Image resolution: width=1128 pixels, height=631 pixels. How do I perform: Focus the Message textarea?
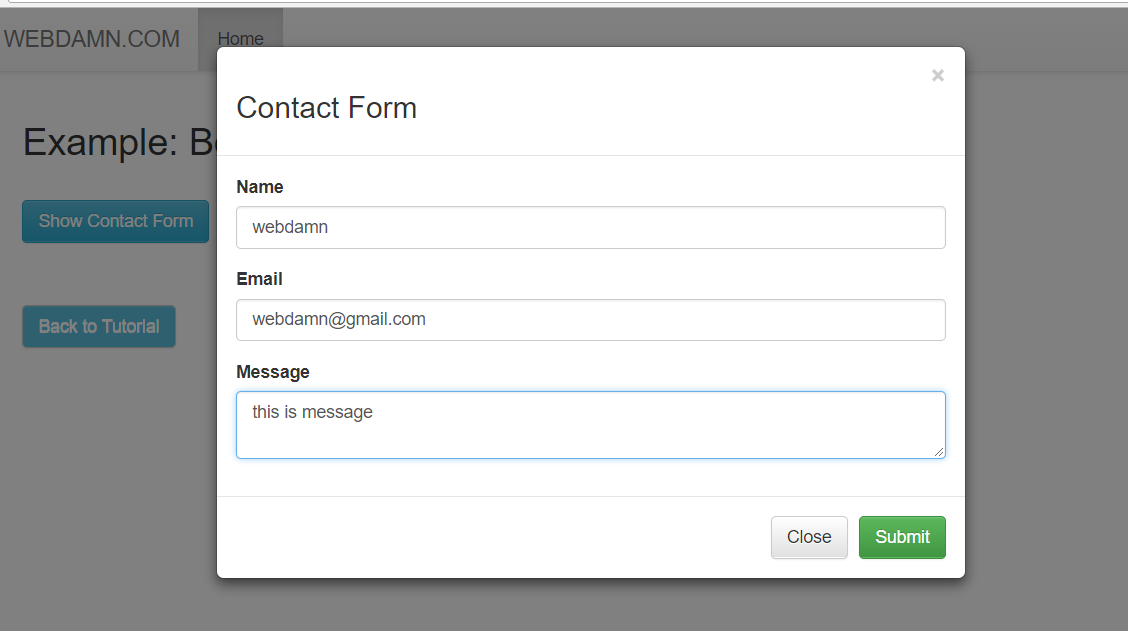(x=591, y=425)
